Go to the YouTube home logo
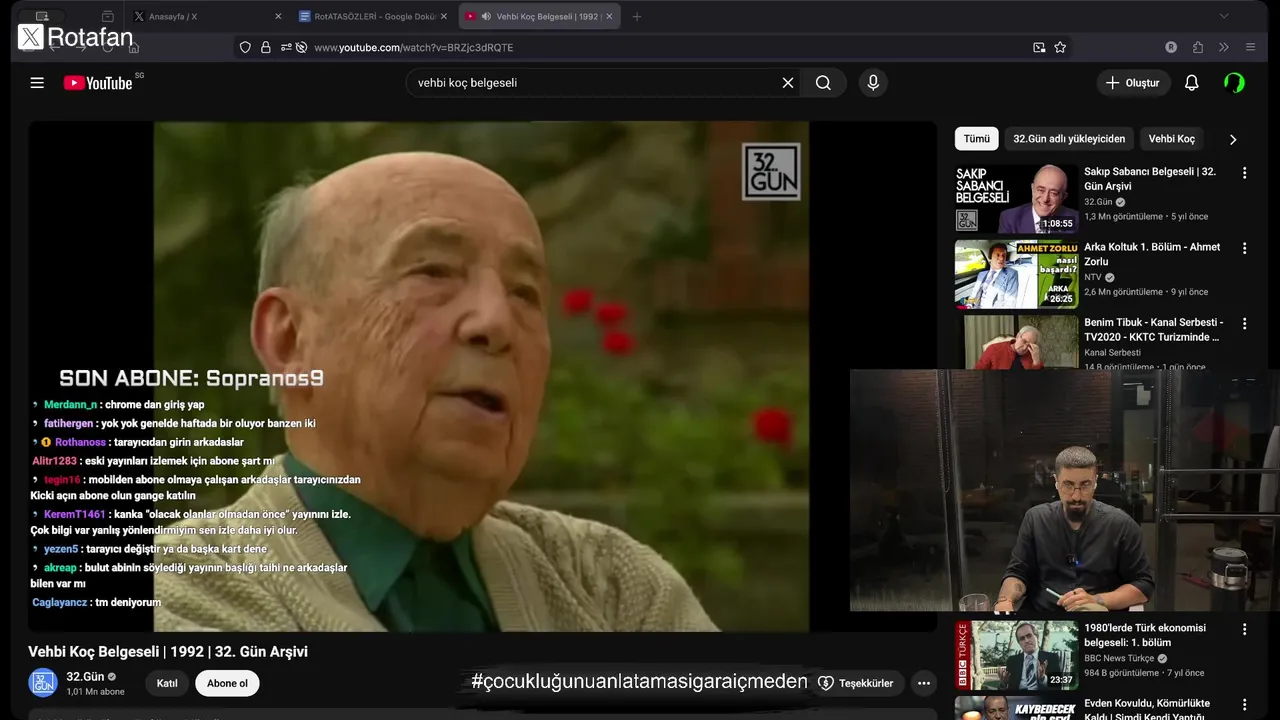Viewport: 1280px width, 720px height. [x=98, y=83]
